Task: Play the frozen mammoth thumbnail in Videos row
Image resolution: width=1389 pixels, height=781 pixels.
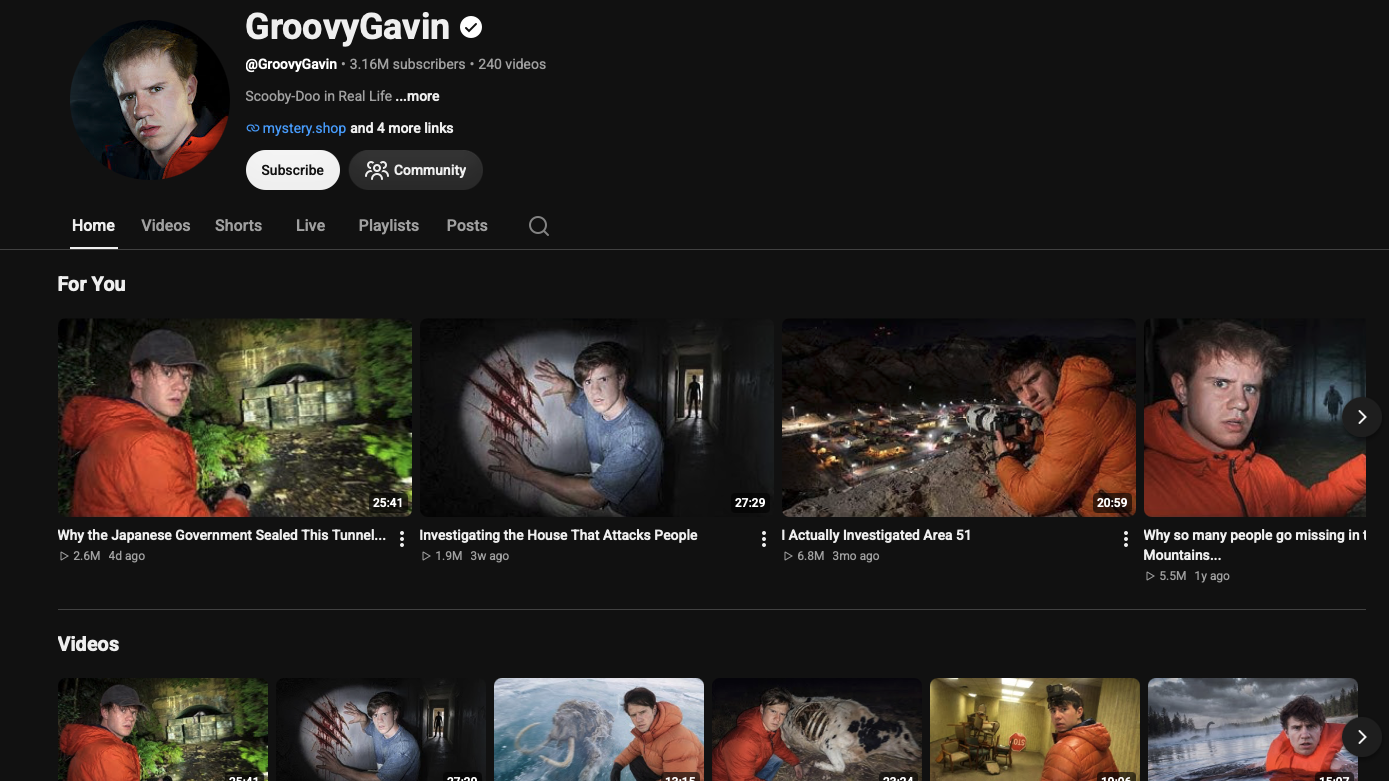Action: click(599, 730)
